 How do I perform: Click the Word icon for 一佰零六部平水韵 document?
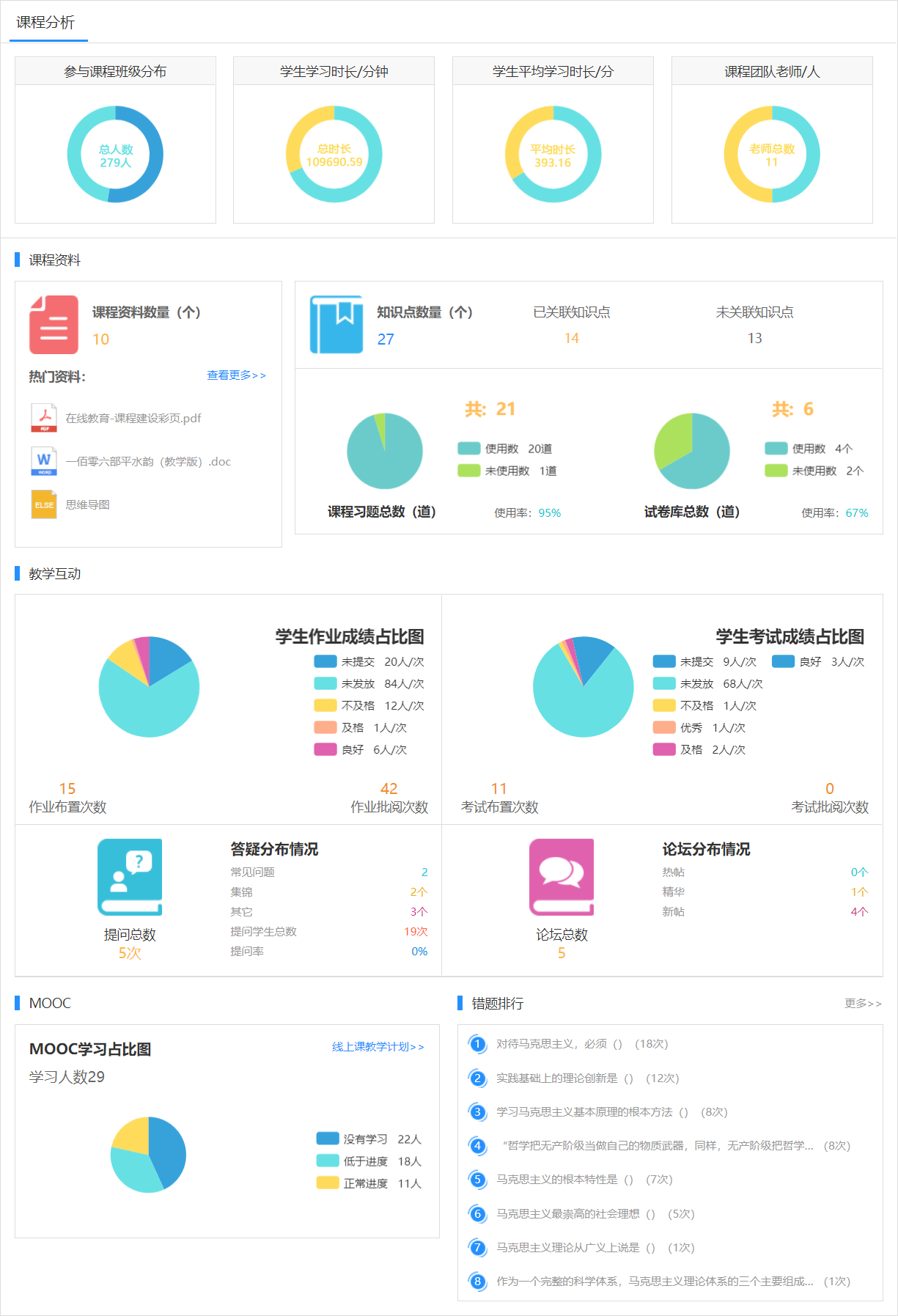point(44,461)
